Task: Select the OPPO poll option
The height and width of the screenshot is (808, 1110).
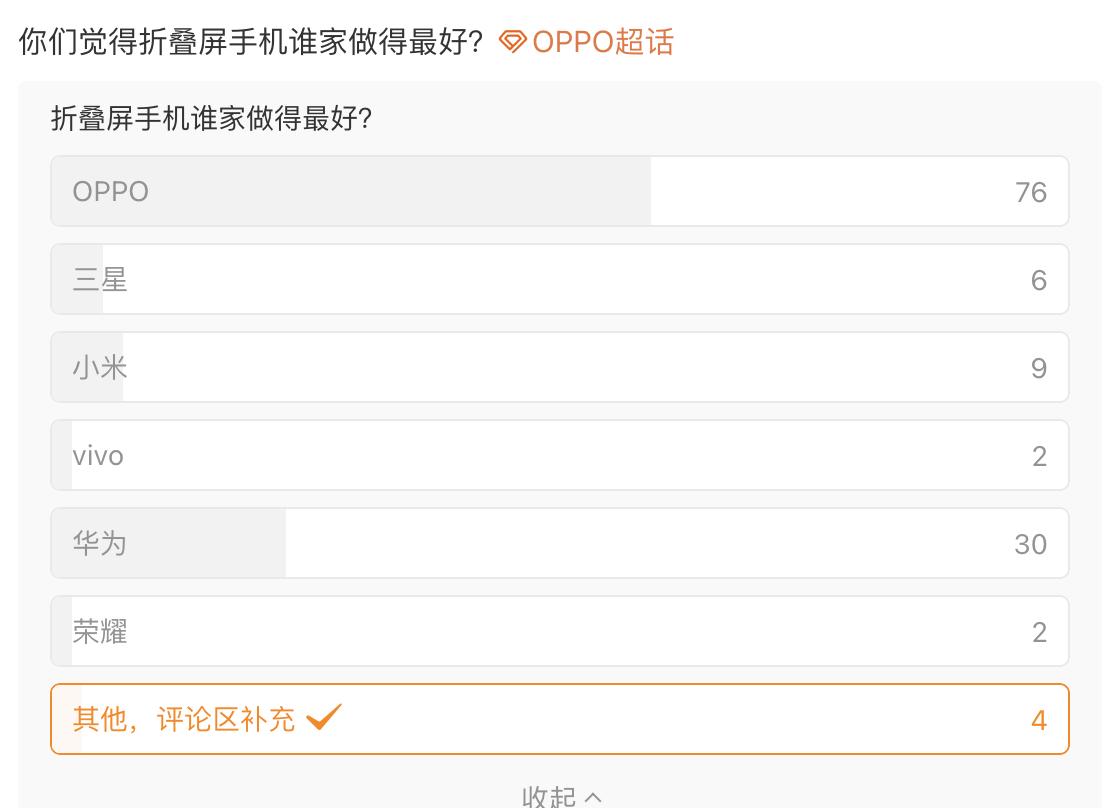Action: (559, 191)
